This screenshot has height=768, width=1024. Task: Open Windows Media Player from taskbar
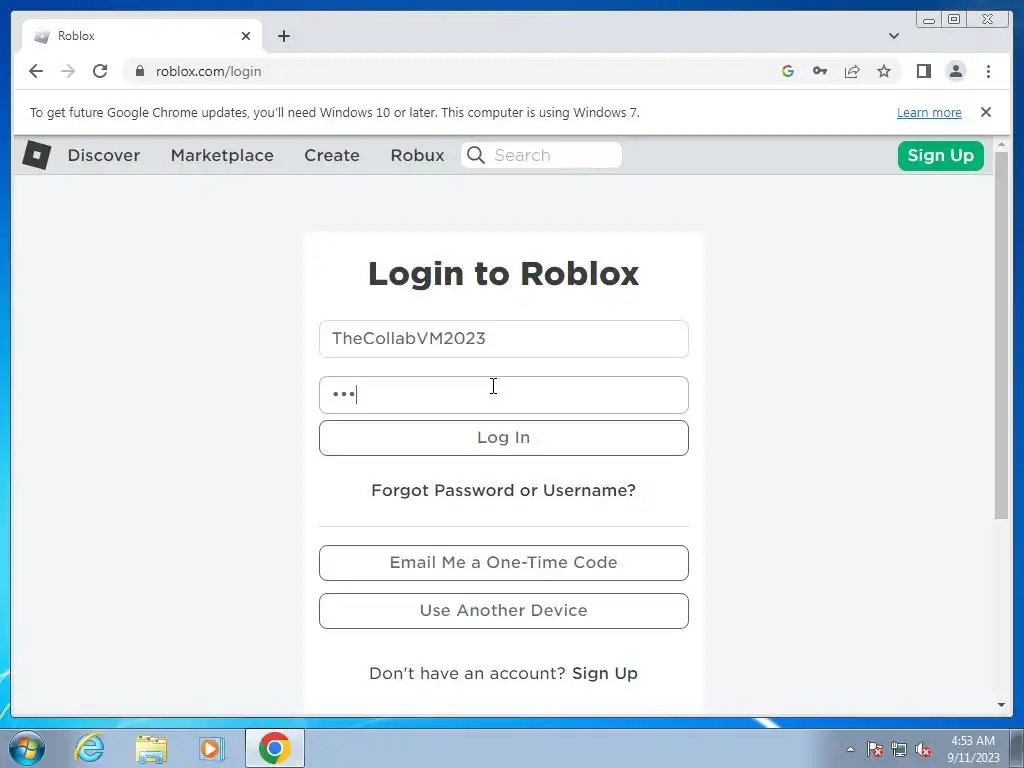(x=212, y=748)
